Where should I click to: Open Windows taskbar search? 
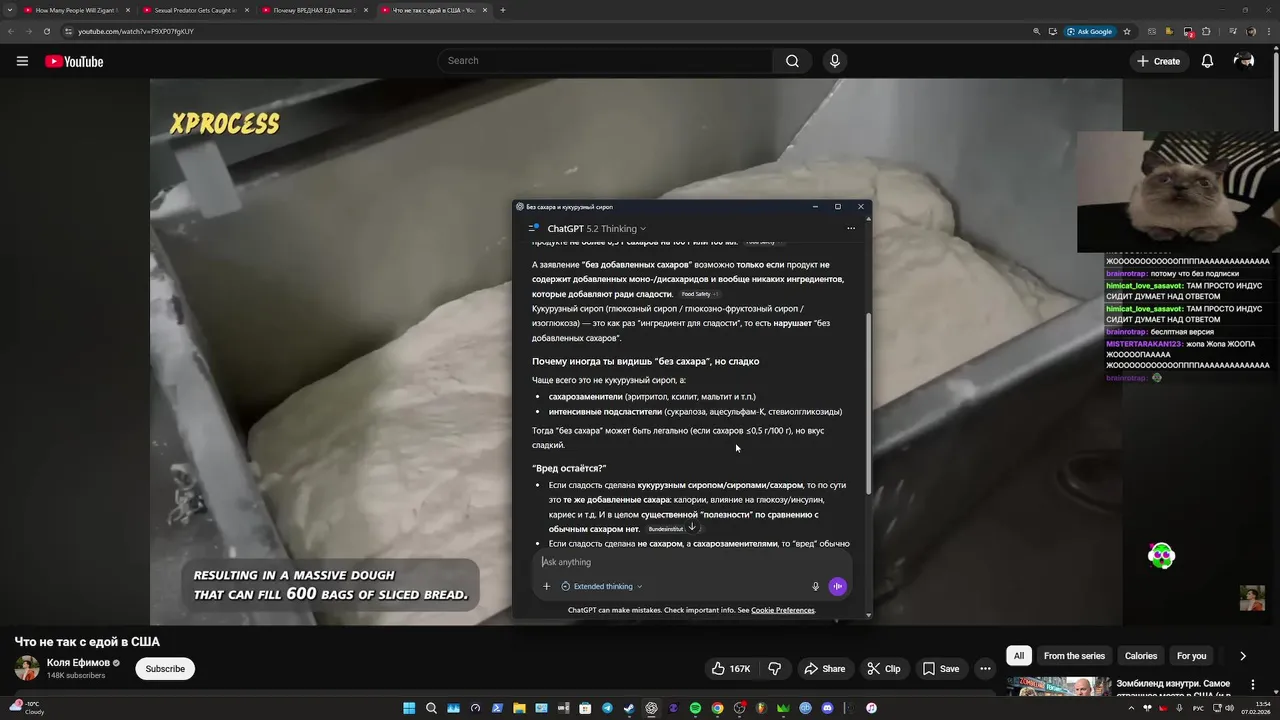point(431,708)
